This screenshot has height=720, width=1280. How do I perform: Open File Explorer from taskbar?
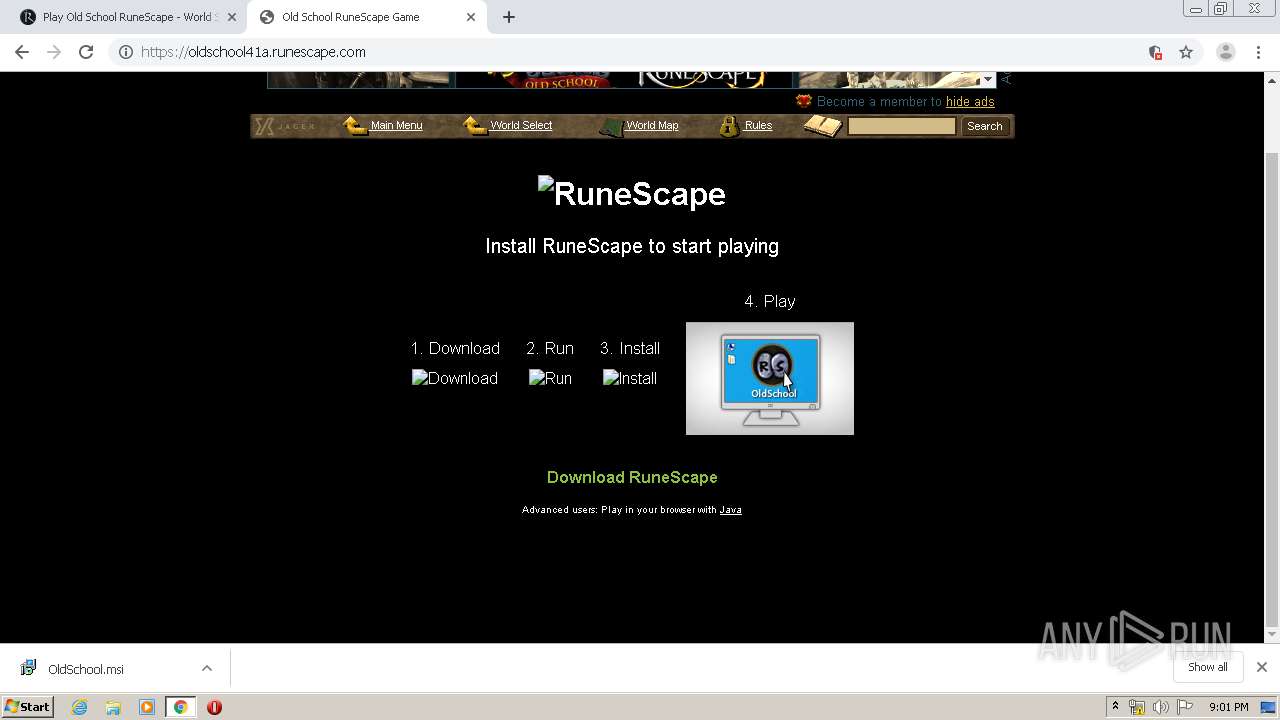tap(113, 707)
